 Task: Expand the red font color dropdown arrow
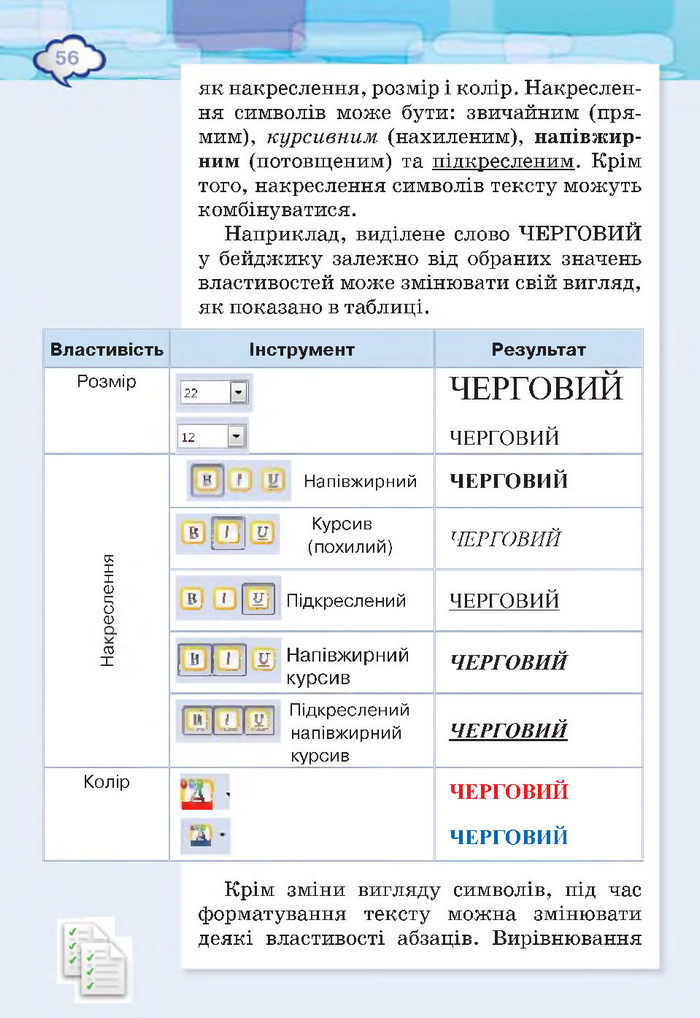tap(228, 794)
